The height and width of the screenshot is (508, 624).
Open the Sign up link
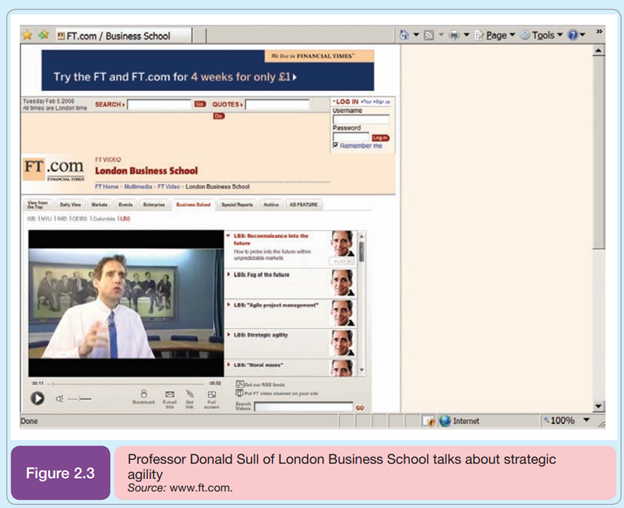coord(382,102)
